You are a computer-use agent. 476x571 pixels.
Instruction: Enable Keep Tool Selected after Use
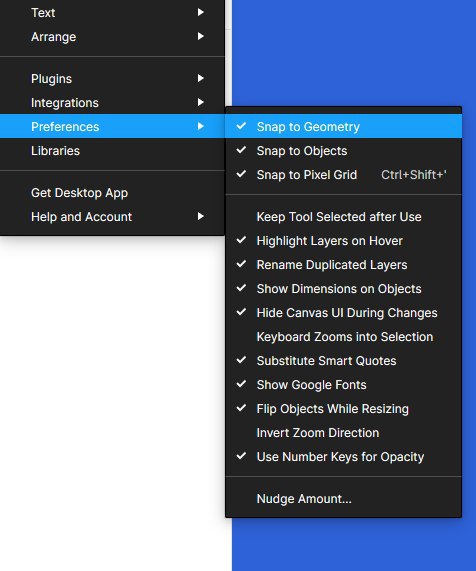pyautogui.click(x=343, y=217)
